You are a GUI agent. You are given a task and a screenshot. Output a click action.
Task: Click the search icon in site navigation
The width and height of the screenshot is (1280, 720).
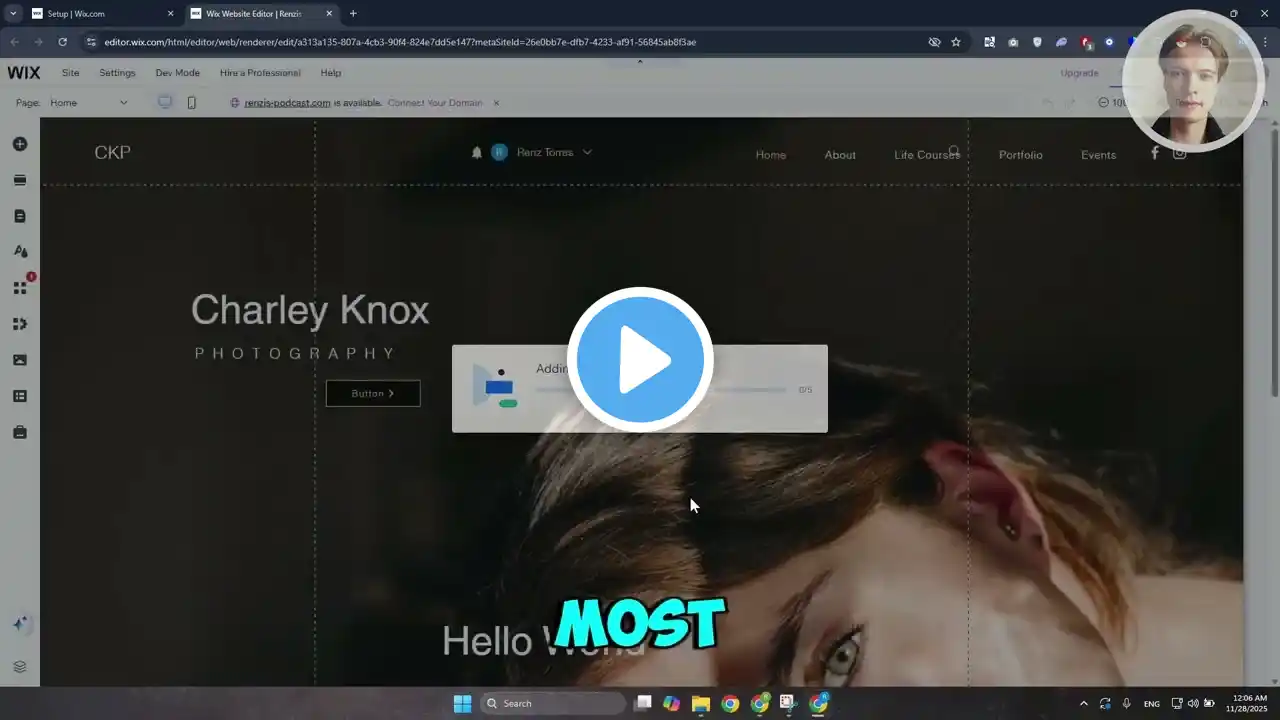tap(954, 152)
